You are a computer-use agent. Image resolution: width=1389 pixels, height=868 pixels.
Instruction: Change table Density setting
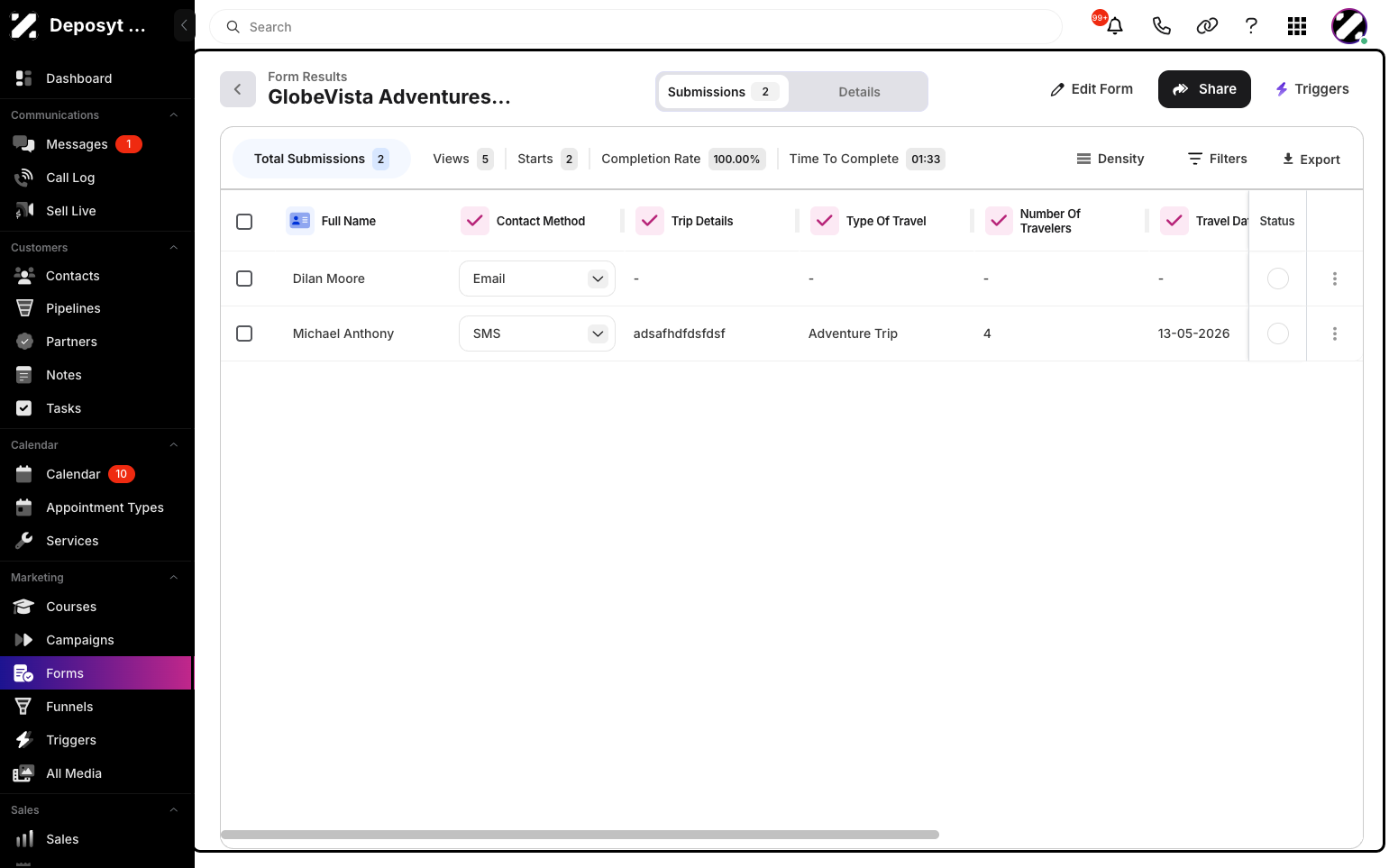(1110, 159)
